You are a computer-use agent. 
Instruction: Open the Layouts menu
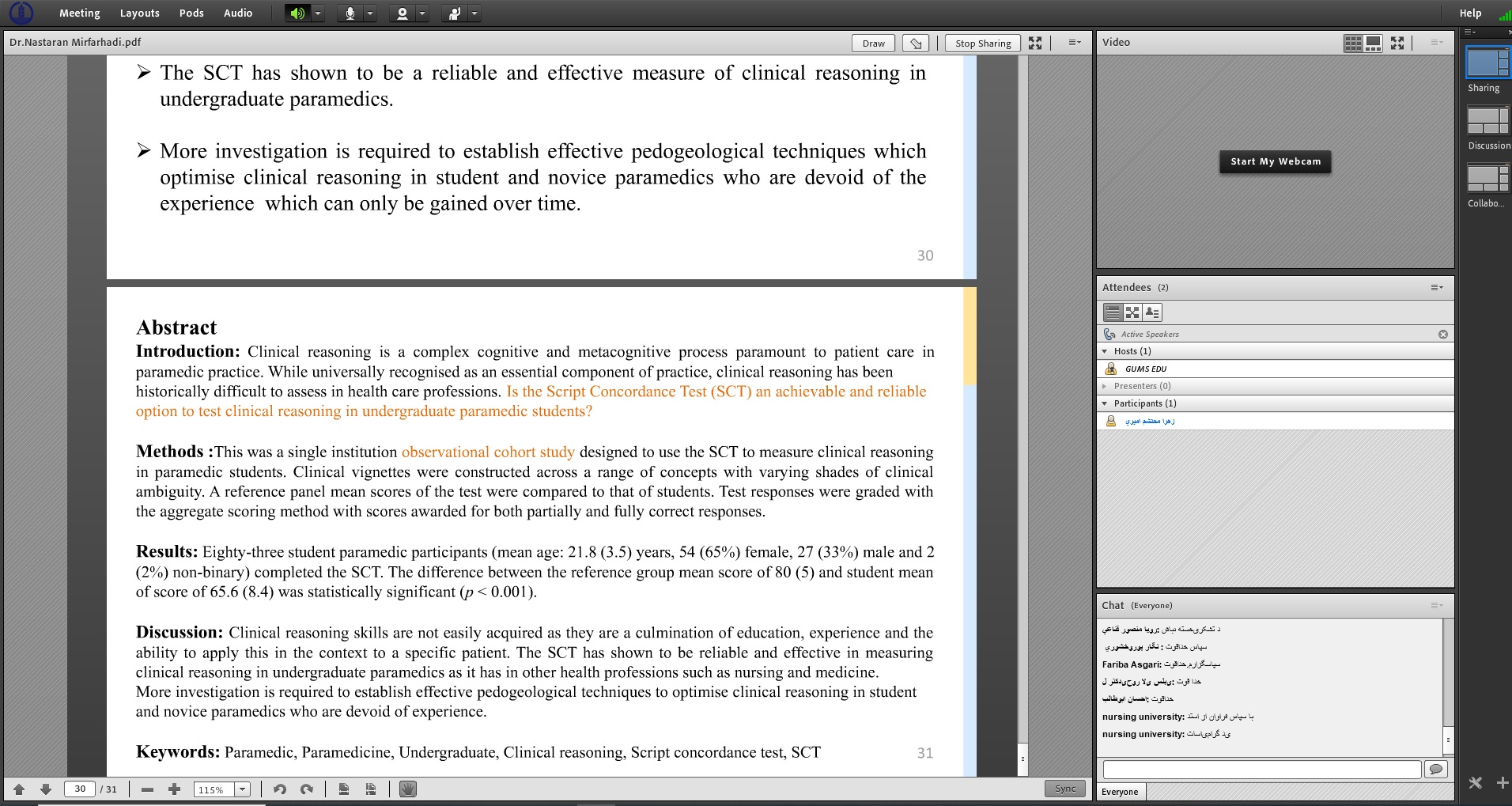139,13
